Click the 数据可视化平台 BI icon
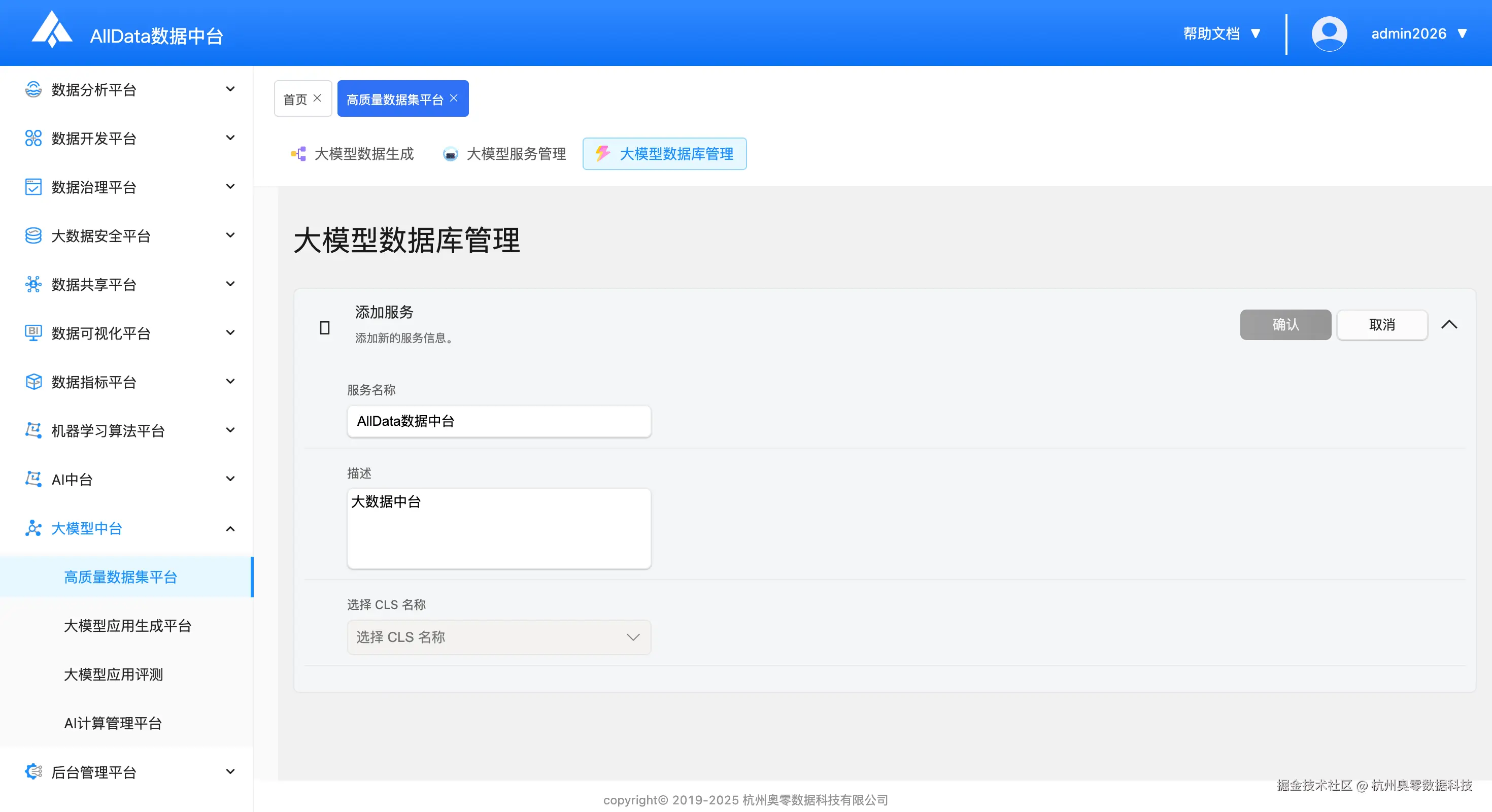Viewport: 1492px width, 812px height. [33, 333]
